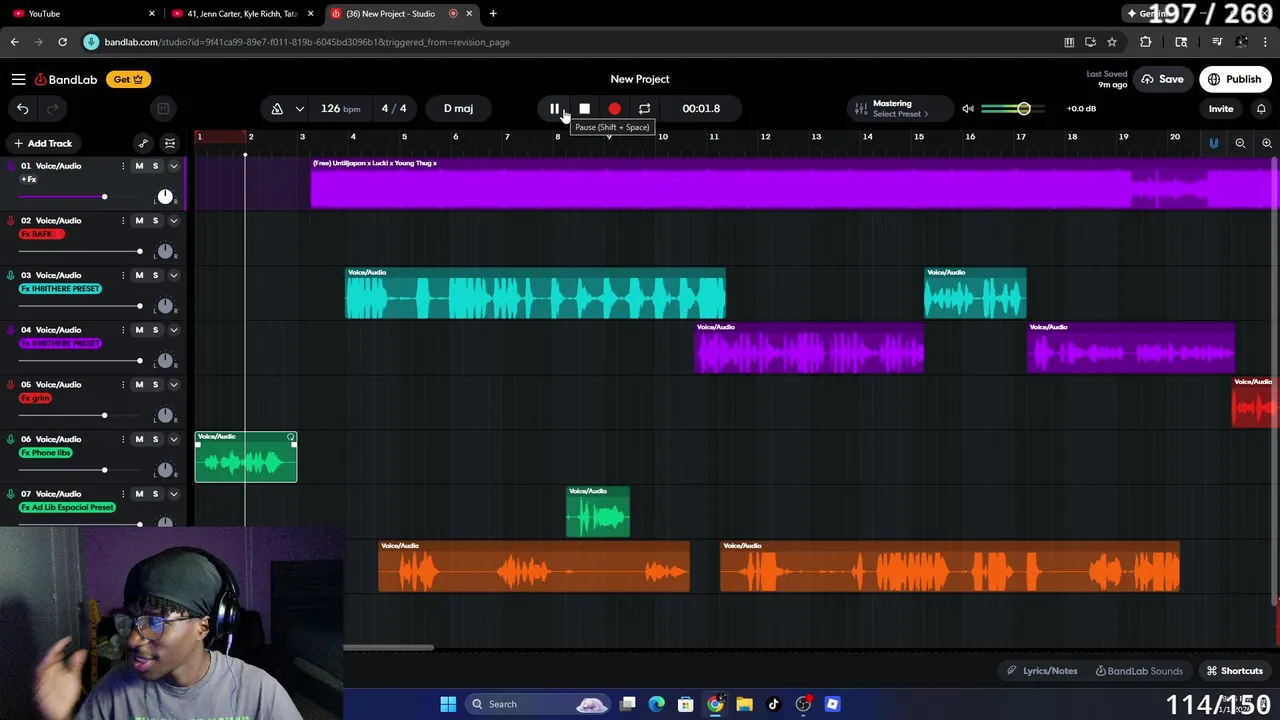This screenshot has width=1280, height=720.
Task: Stop playback
Action: [584, 108]
